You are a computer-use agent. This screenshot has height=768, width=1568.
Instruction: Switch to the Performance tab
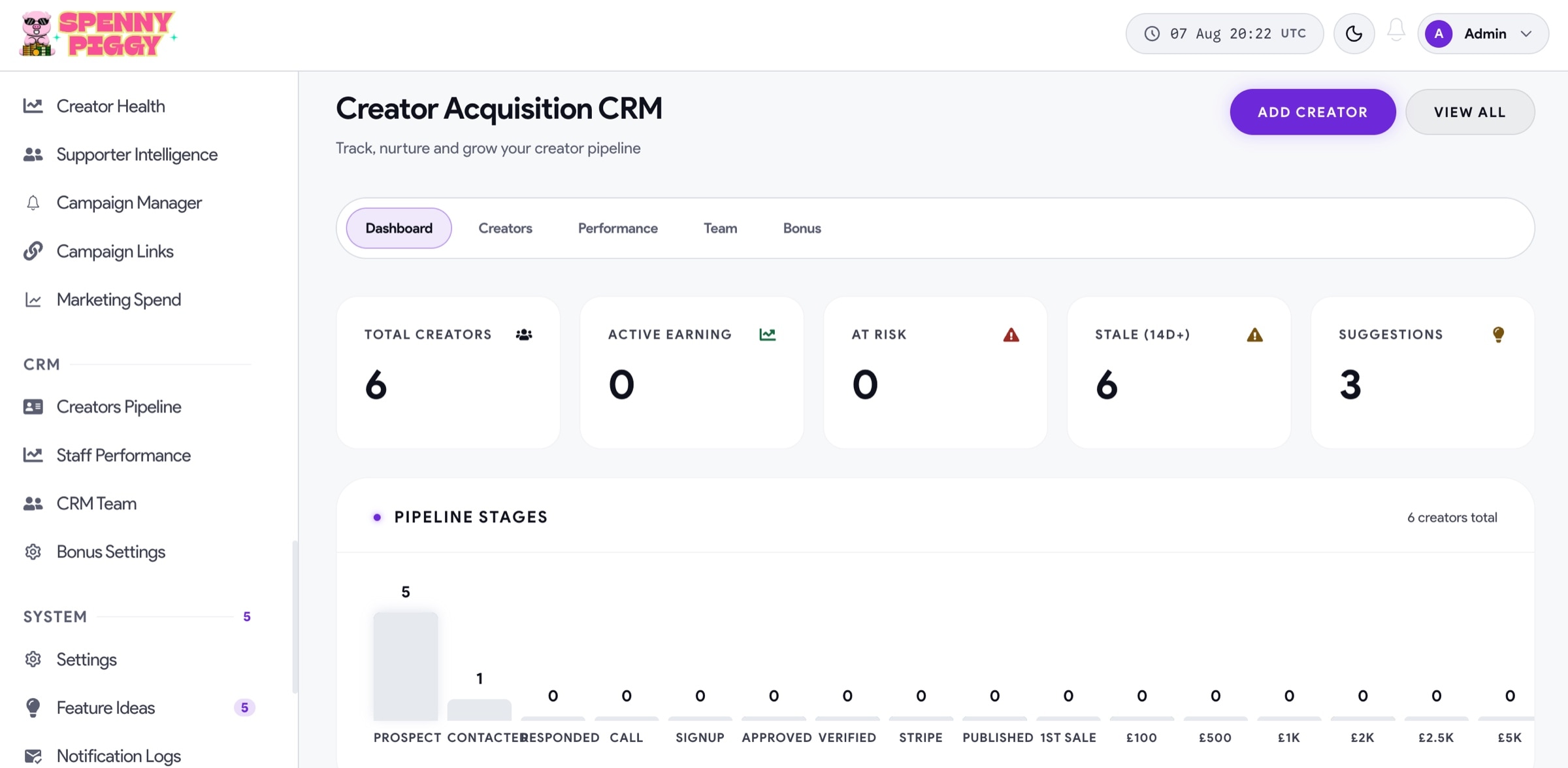617,228
